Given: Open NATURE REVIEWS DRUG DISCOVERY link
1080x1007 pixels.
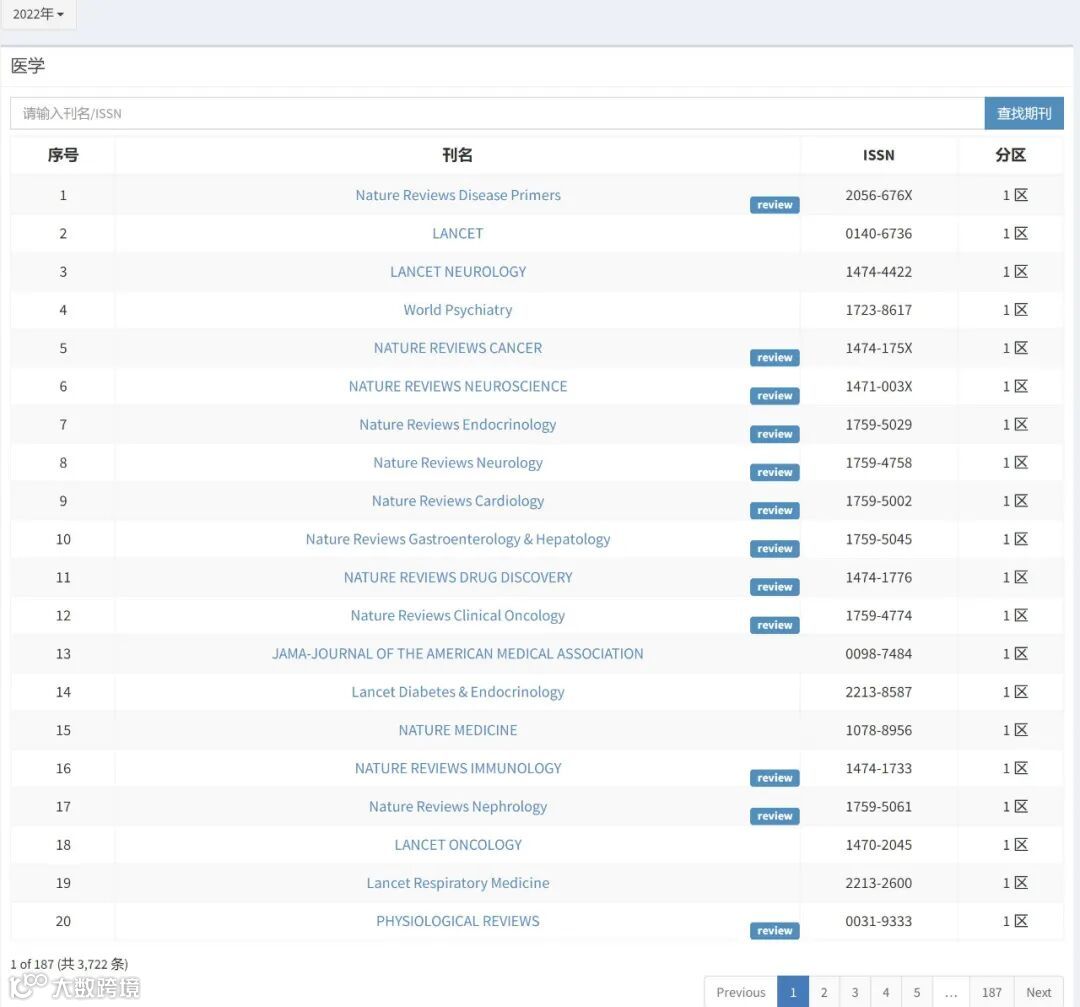Looking at the screenshot, I should click(457, 577).
